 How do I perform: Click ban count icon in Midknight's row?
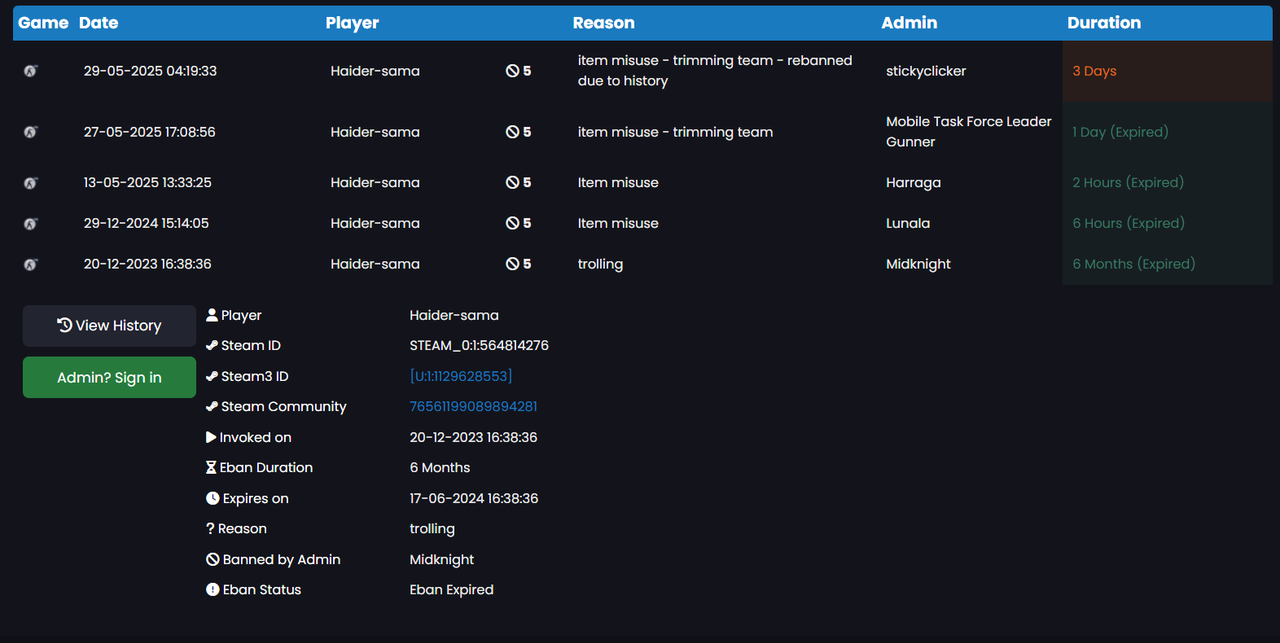click(512, 264)
